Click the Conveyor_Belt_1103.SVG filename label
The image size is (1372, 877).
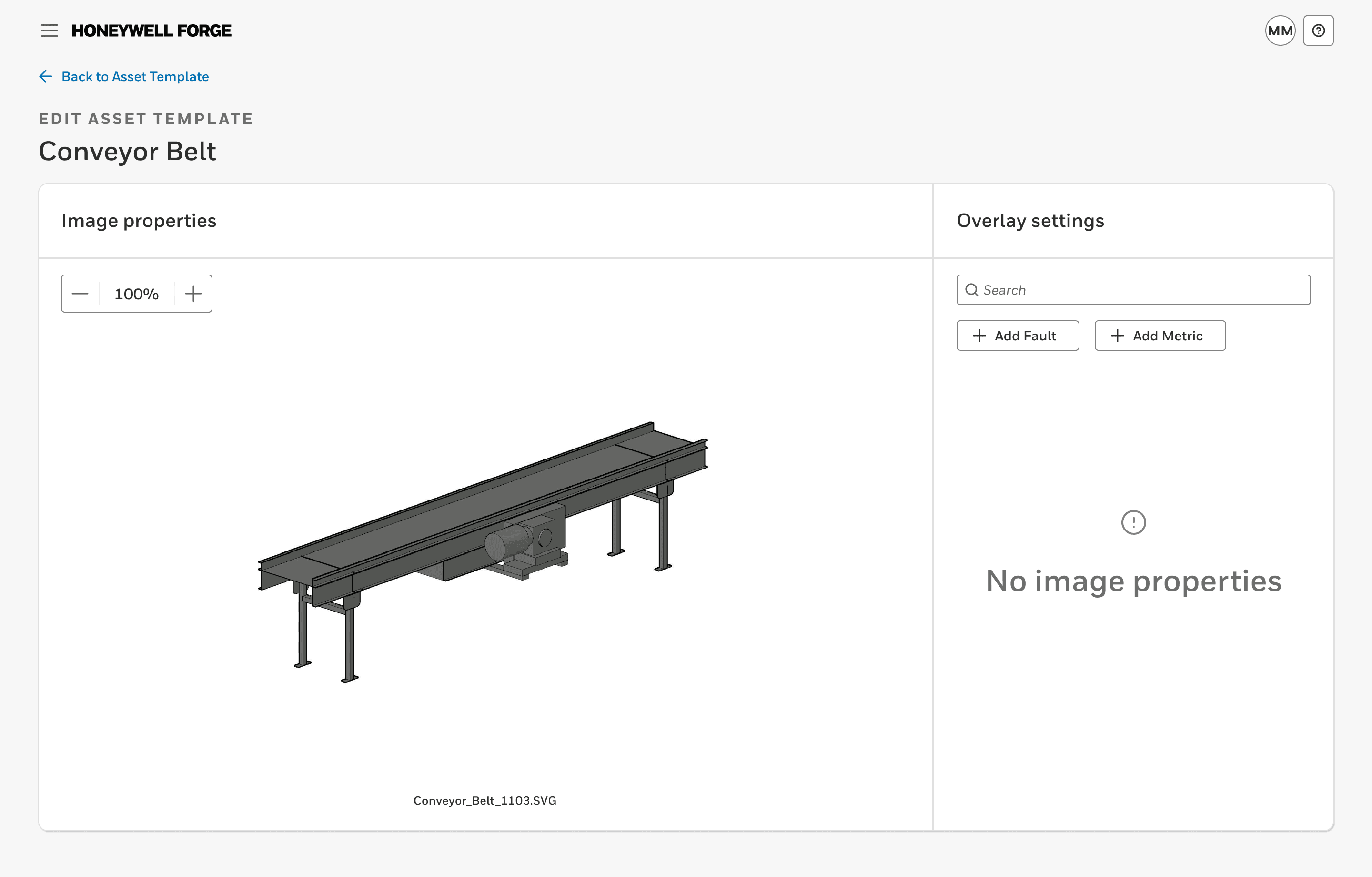486,800
